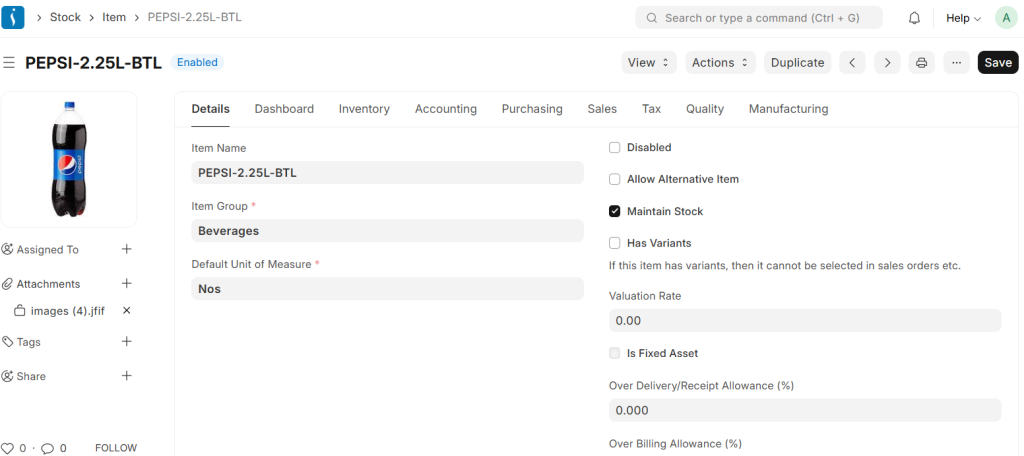Open the Manufacturing tab
1024x456 pixels.
(x=788, y=109)
